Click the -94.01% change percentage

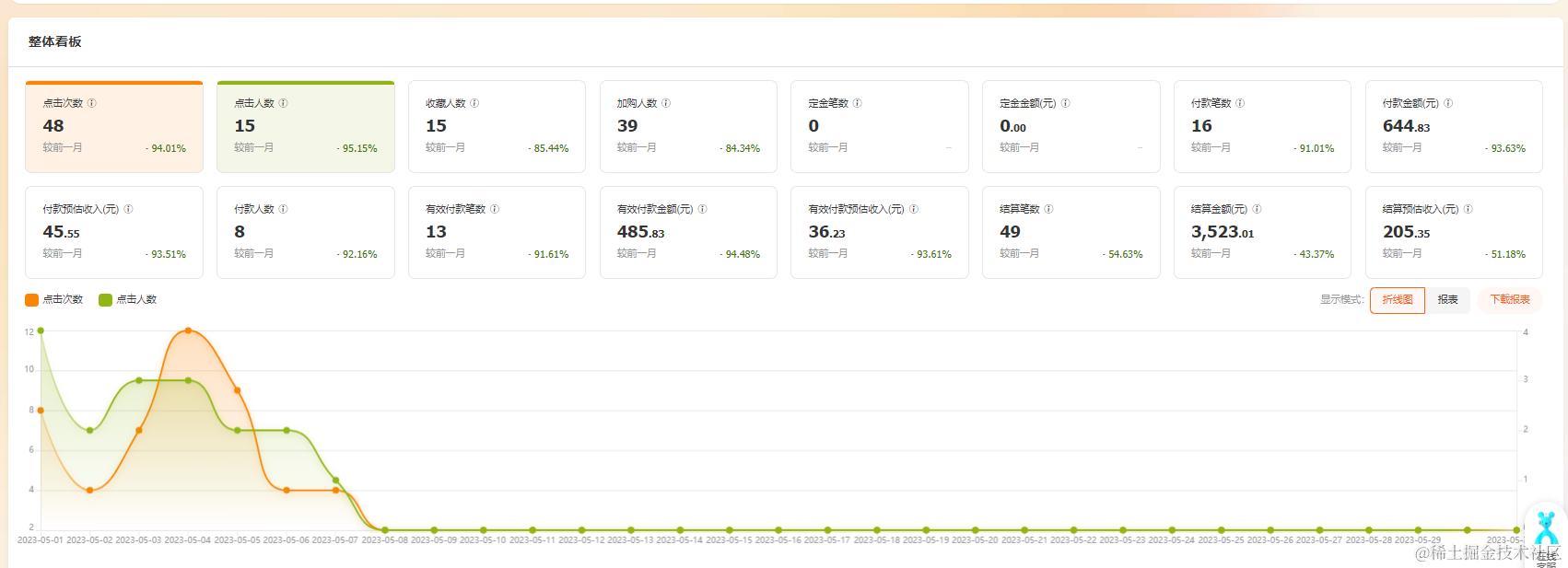[x=166, y=148]
